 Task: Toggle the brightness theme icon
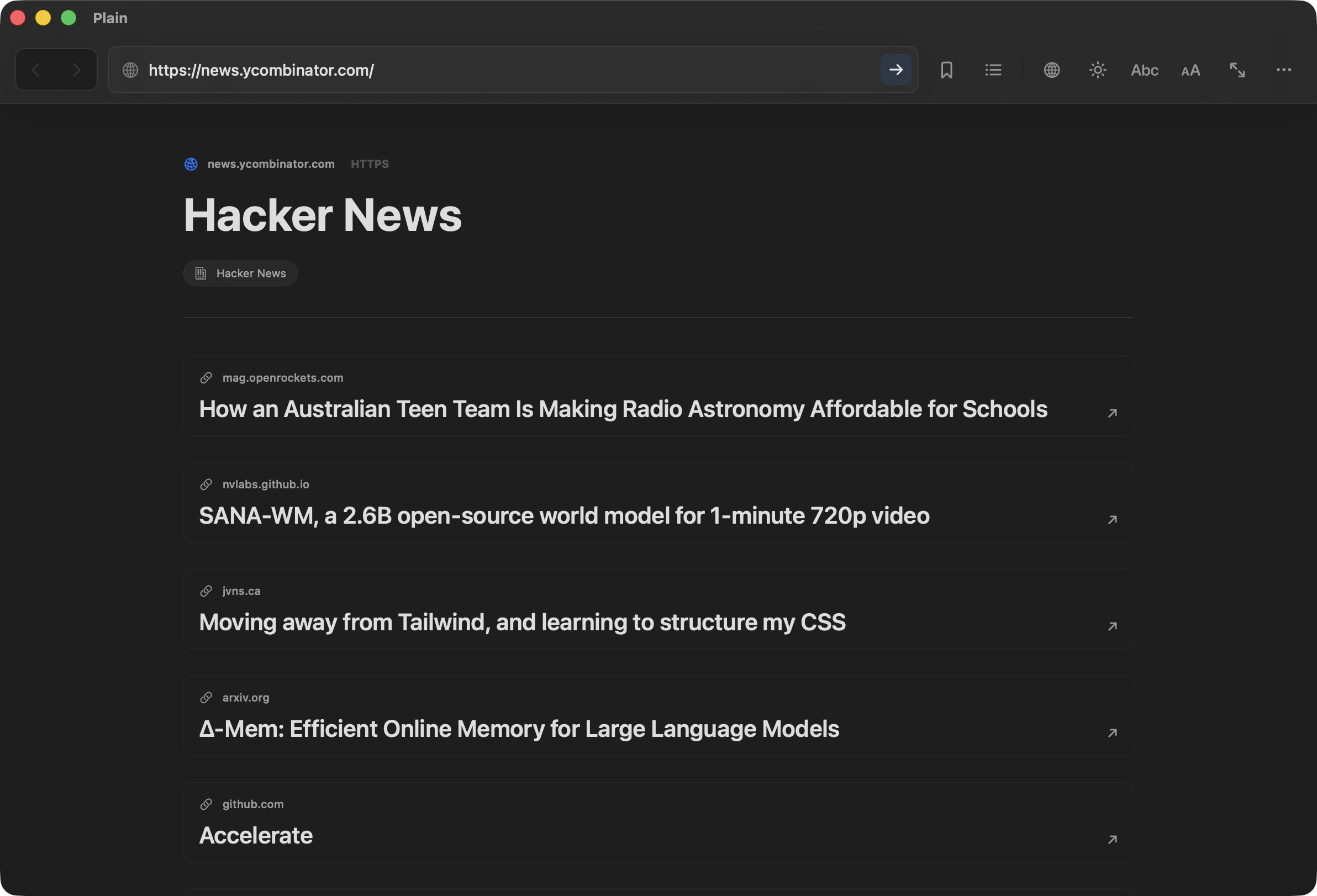pos(1098,70)
